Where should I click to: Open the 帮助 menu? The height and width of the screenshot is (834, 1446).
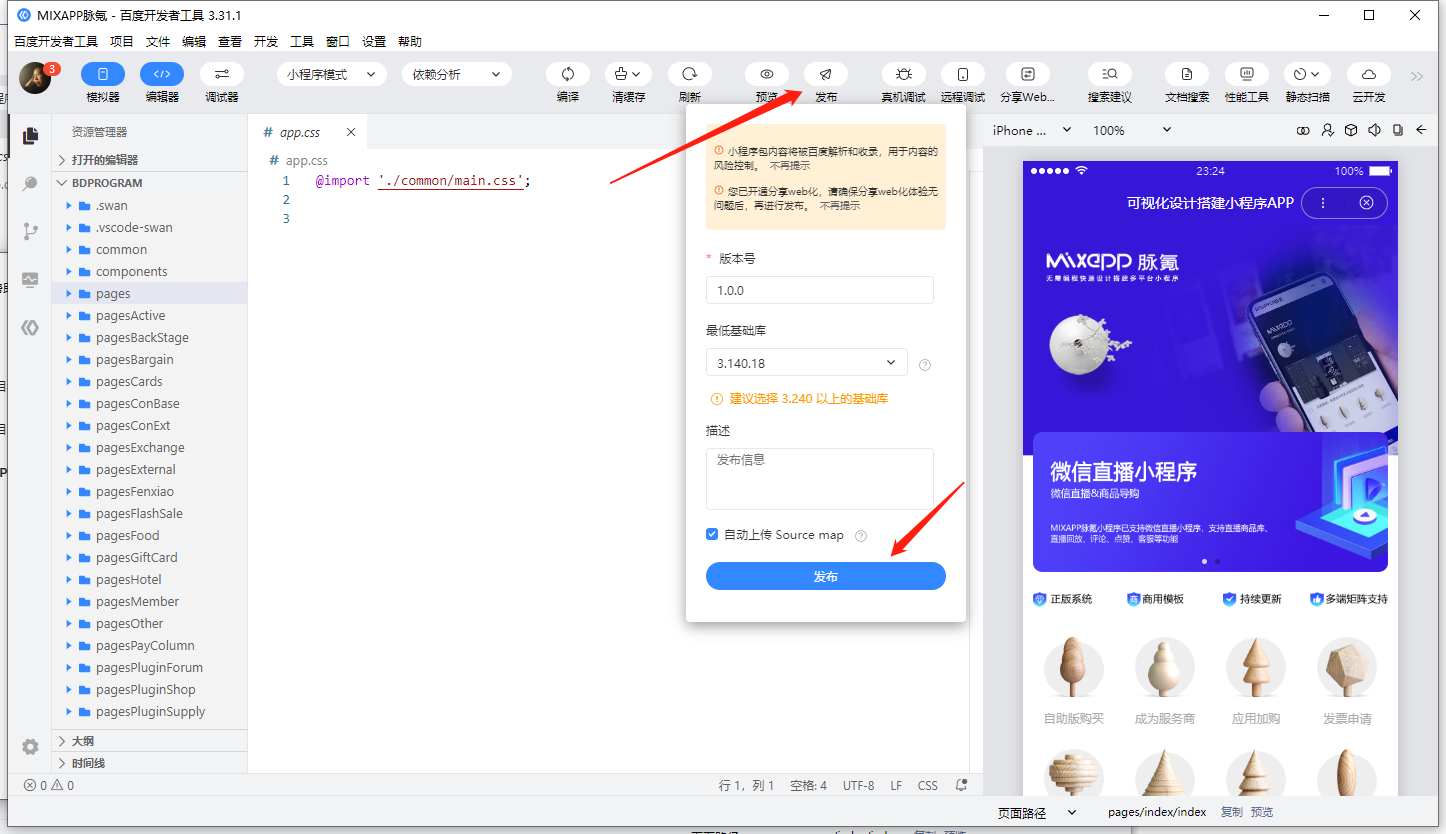pyautogui.click(x=410, y=42)
